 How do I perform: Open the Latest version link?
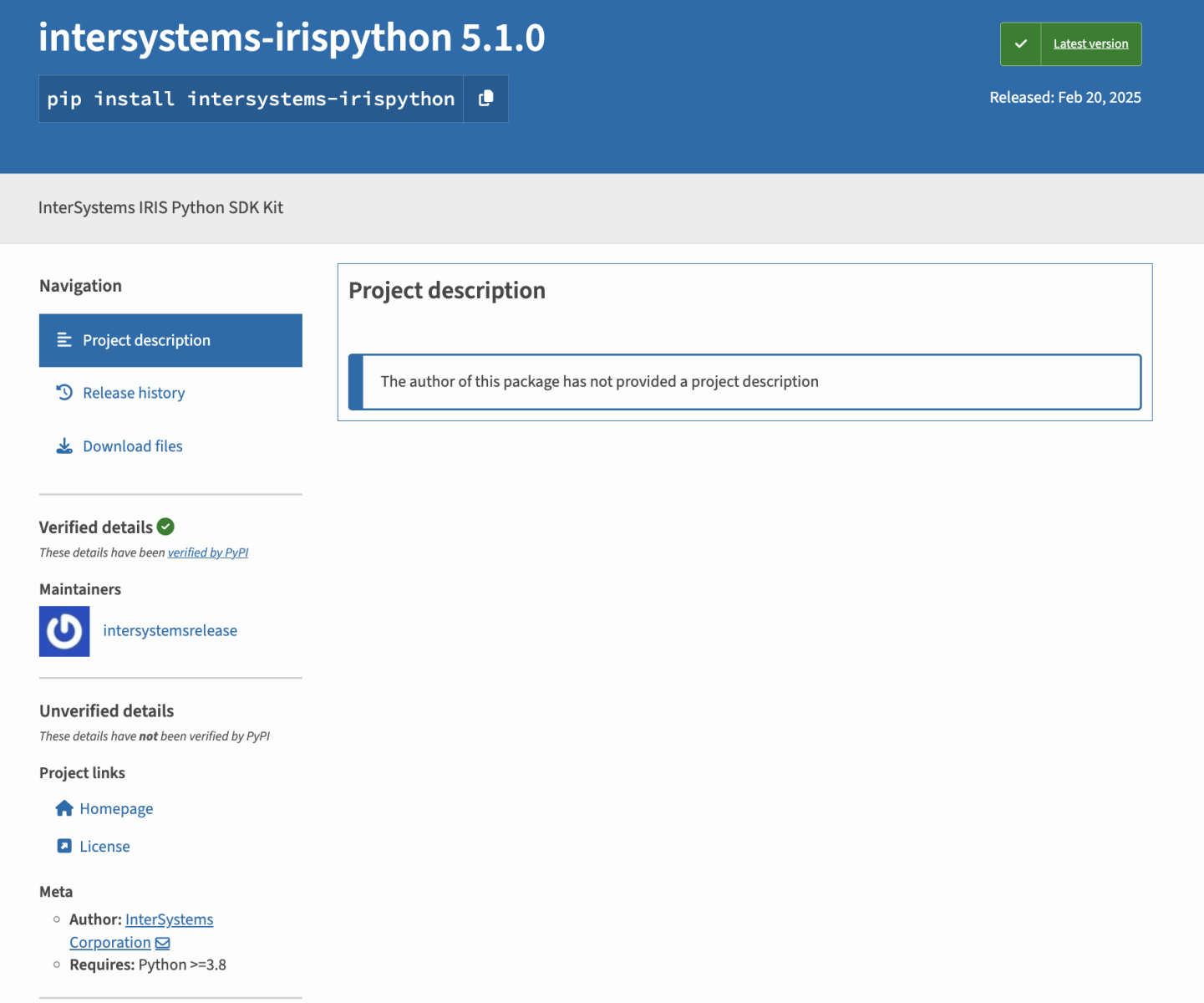click(1090, 44)
